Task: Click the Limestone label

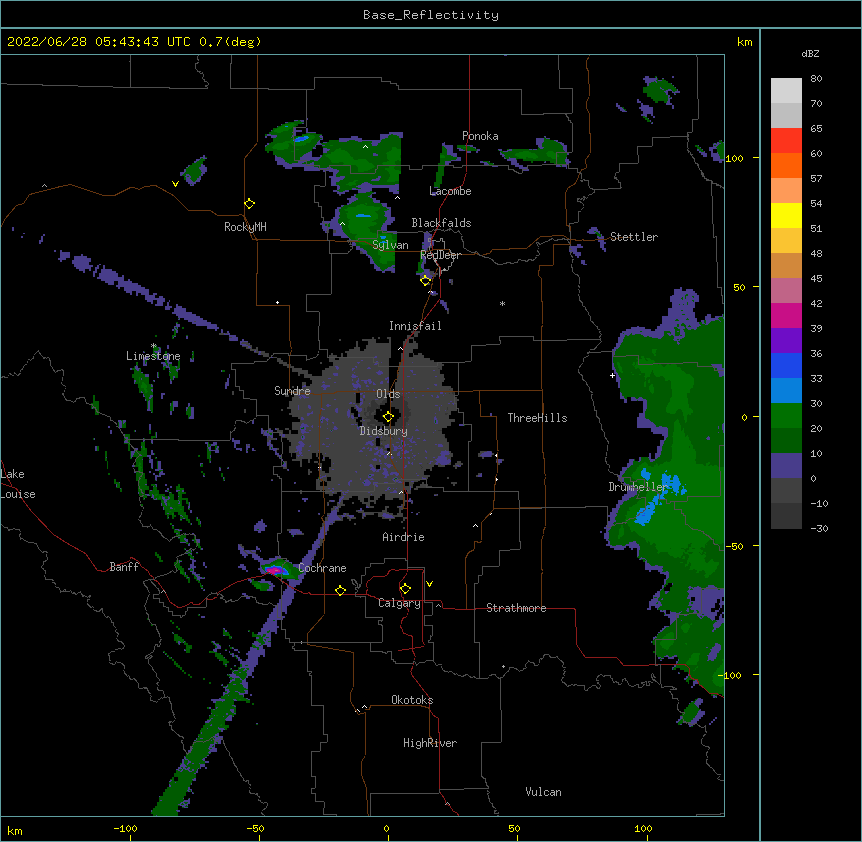Action: tap(153, 356)
